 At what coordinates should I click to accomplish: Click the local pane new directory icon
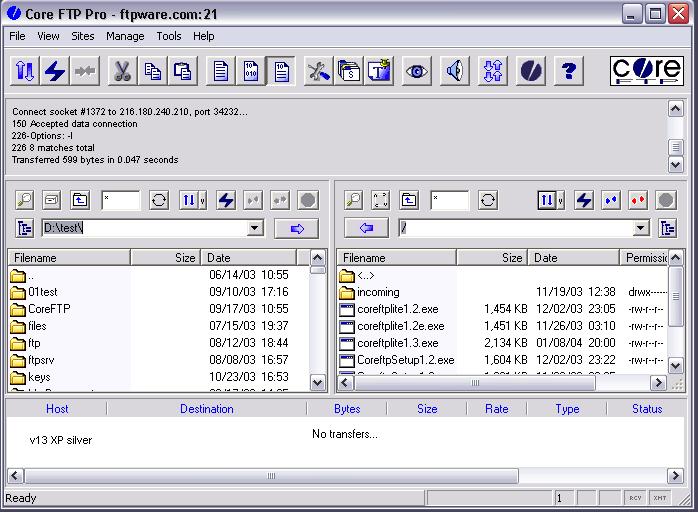[52, 200]
